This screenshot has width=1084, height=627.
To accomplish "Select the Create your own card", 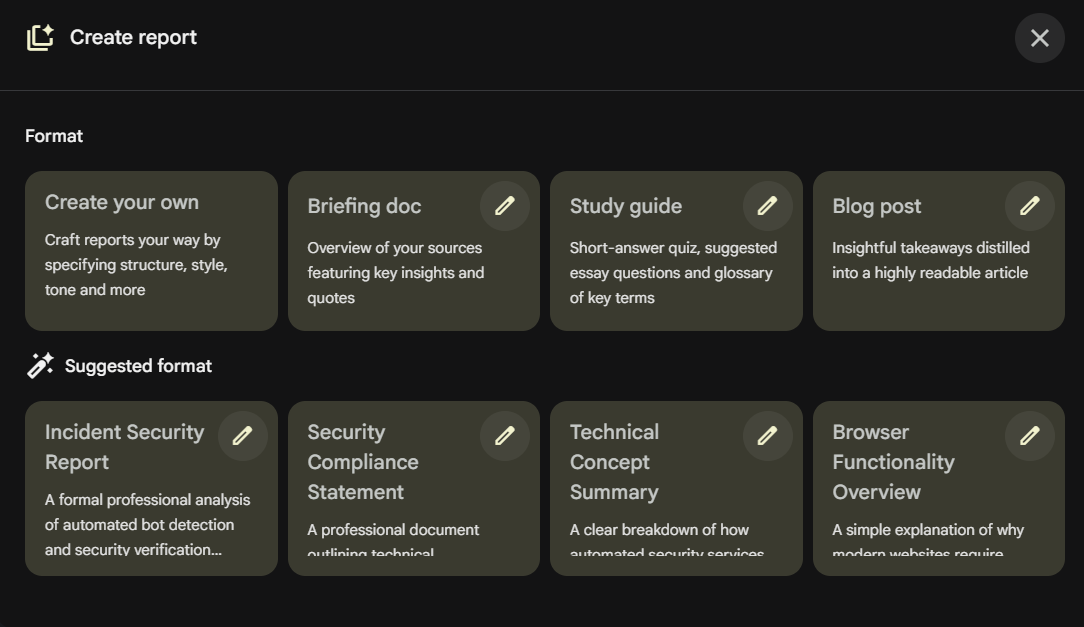I will (x=151, y=251).
